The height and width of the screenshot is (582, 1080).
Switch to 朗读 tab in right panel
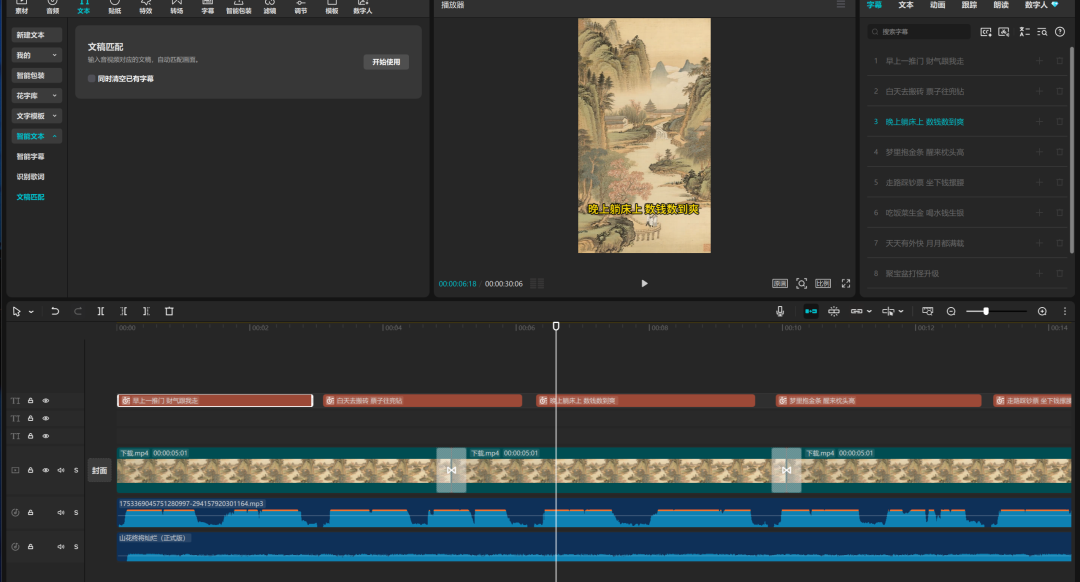(1001, 5)
